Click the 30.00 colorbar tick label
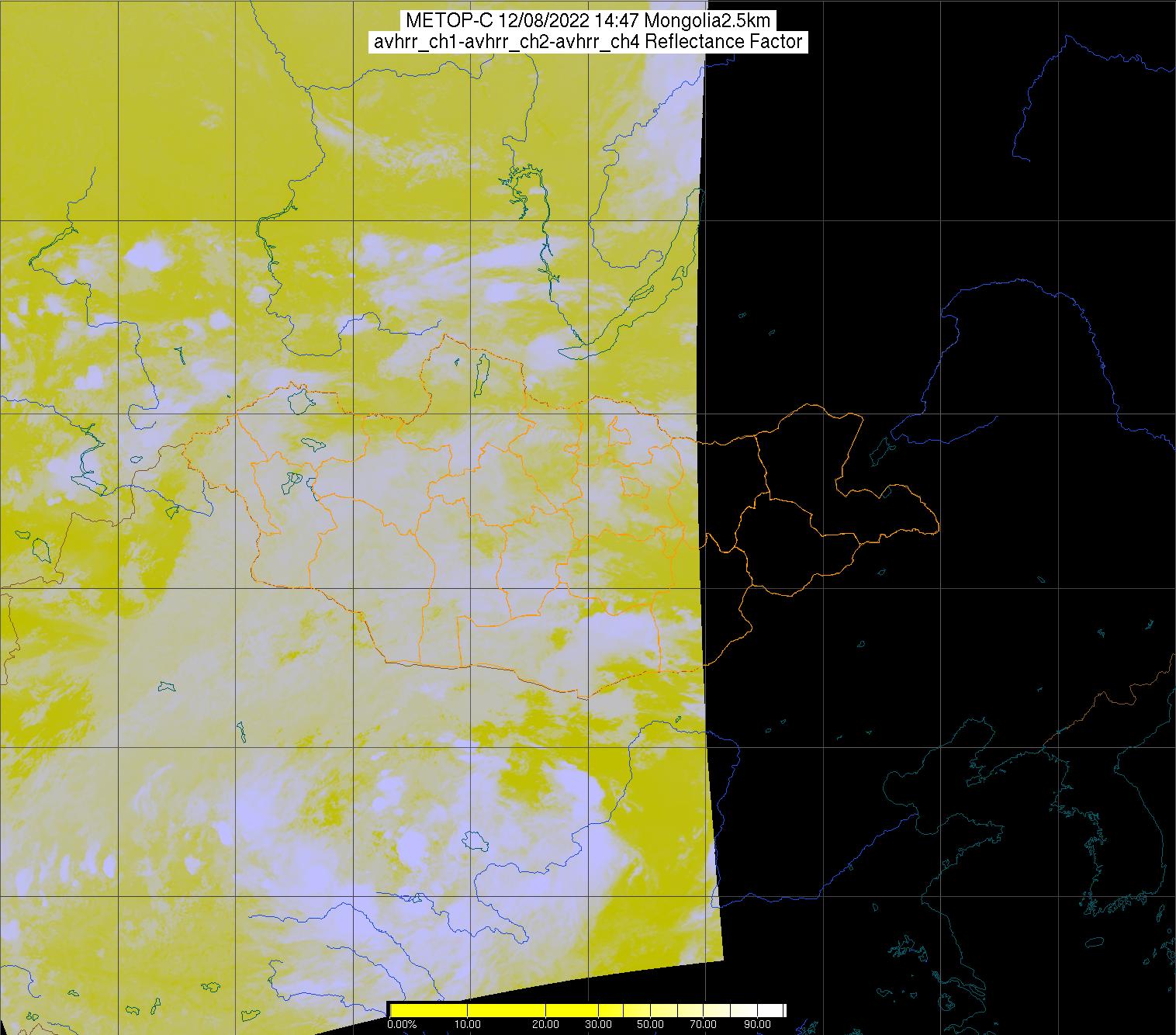 598,1024
